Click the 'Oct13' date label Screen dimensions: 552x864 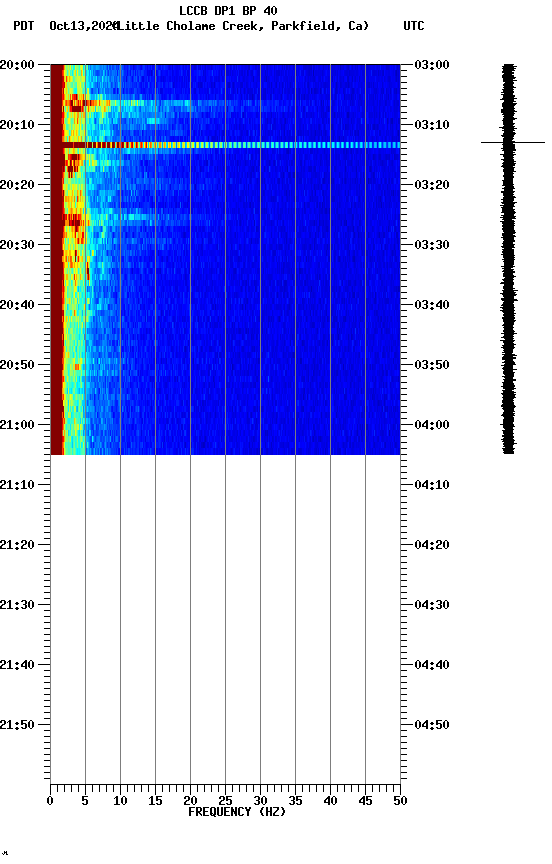coord(65,26)
